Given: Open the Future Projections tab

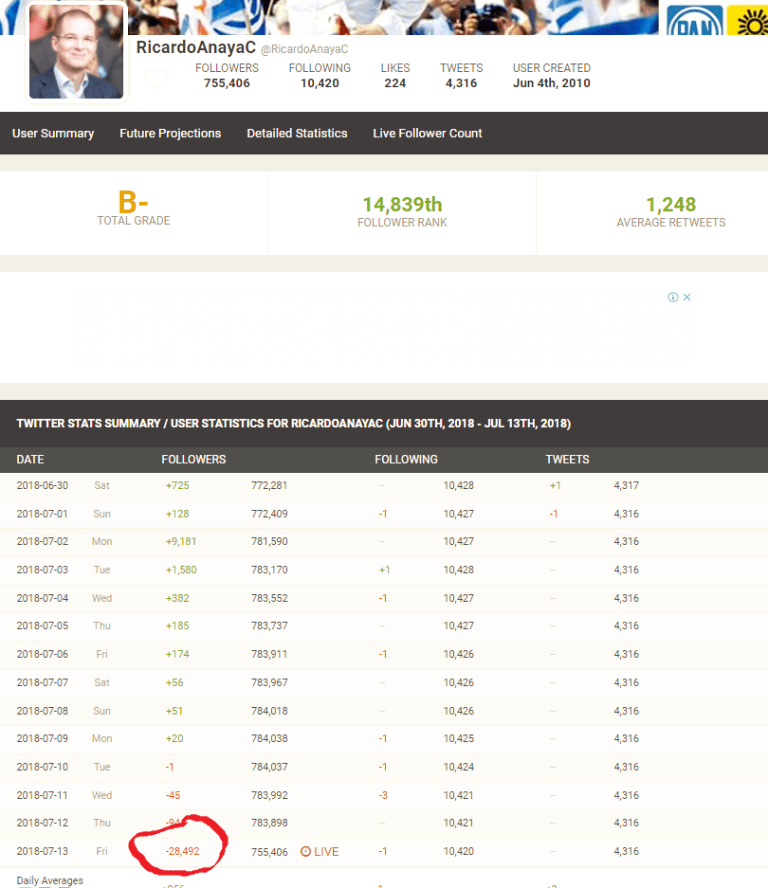Looking at the screenshot, I should (170, 133).
